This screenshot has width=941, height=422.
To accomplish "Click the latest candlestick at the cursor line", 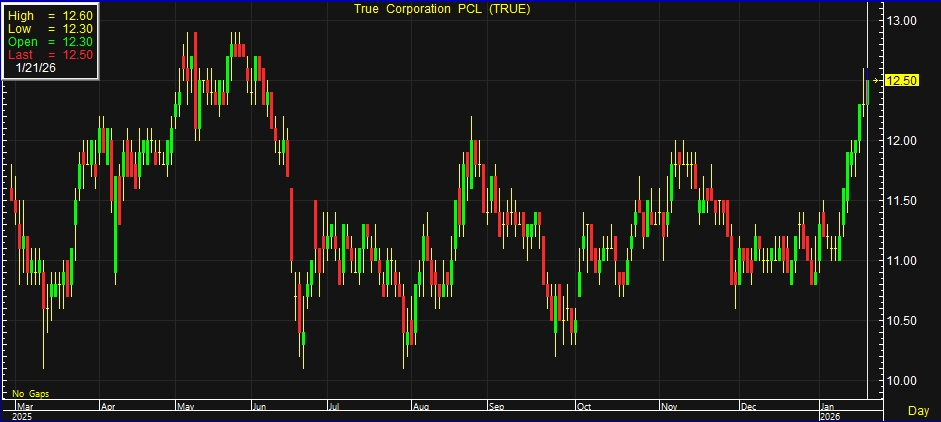I will tap(866, 86).
